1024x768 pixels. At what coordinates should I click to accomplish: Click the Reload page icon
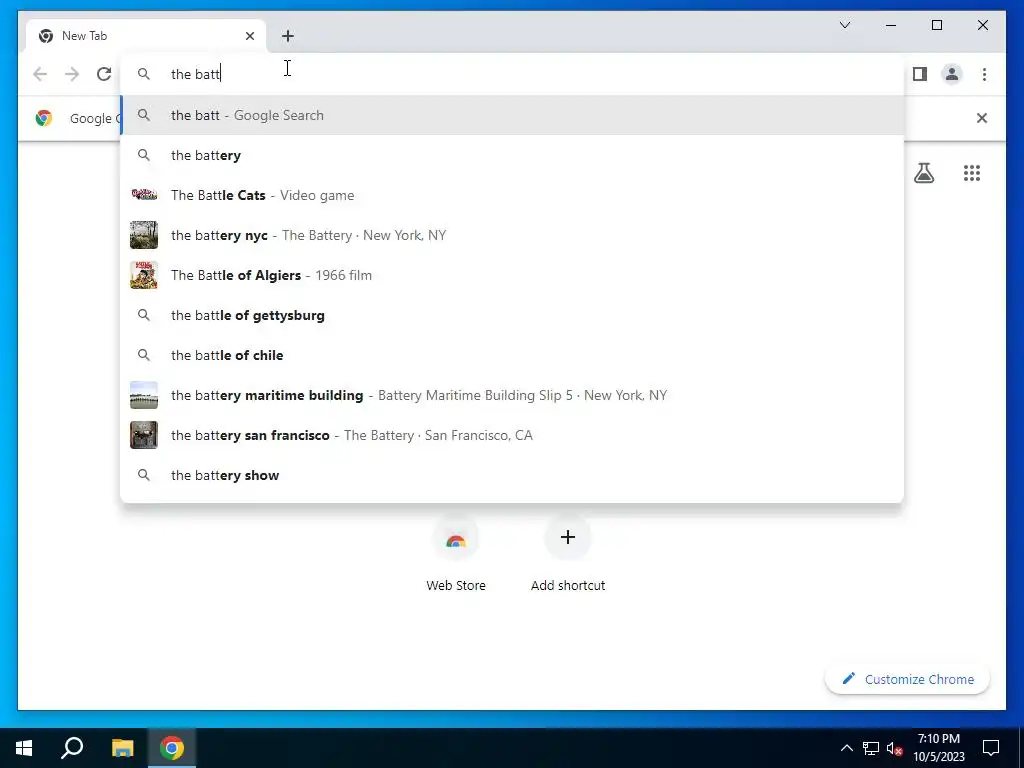click(104, 74)
